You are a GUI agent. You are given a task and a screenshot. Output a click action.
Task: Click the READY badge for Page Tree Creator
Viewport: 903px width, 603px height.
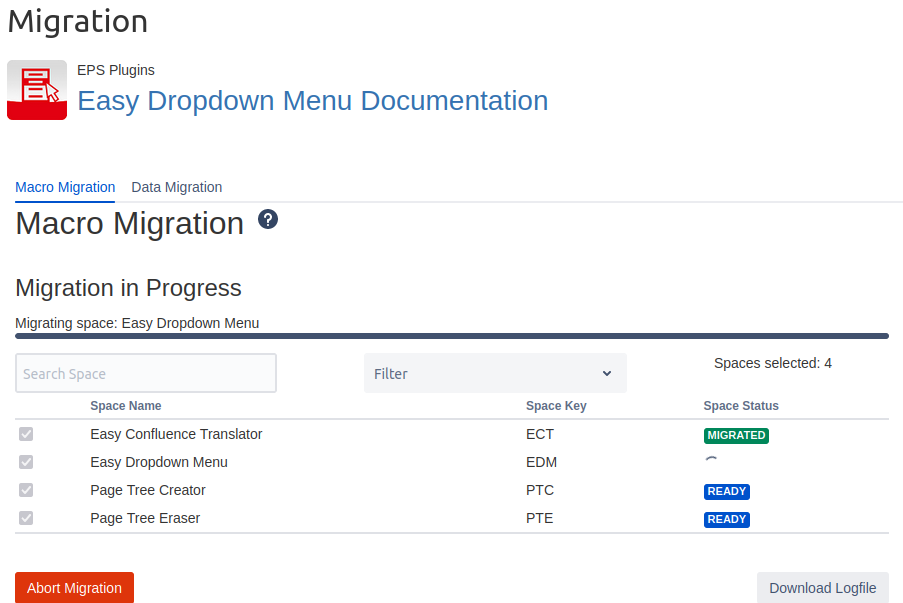pos(726,491)
